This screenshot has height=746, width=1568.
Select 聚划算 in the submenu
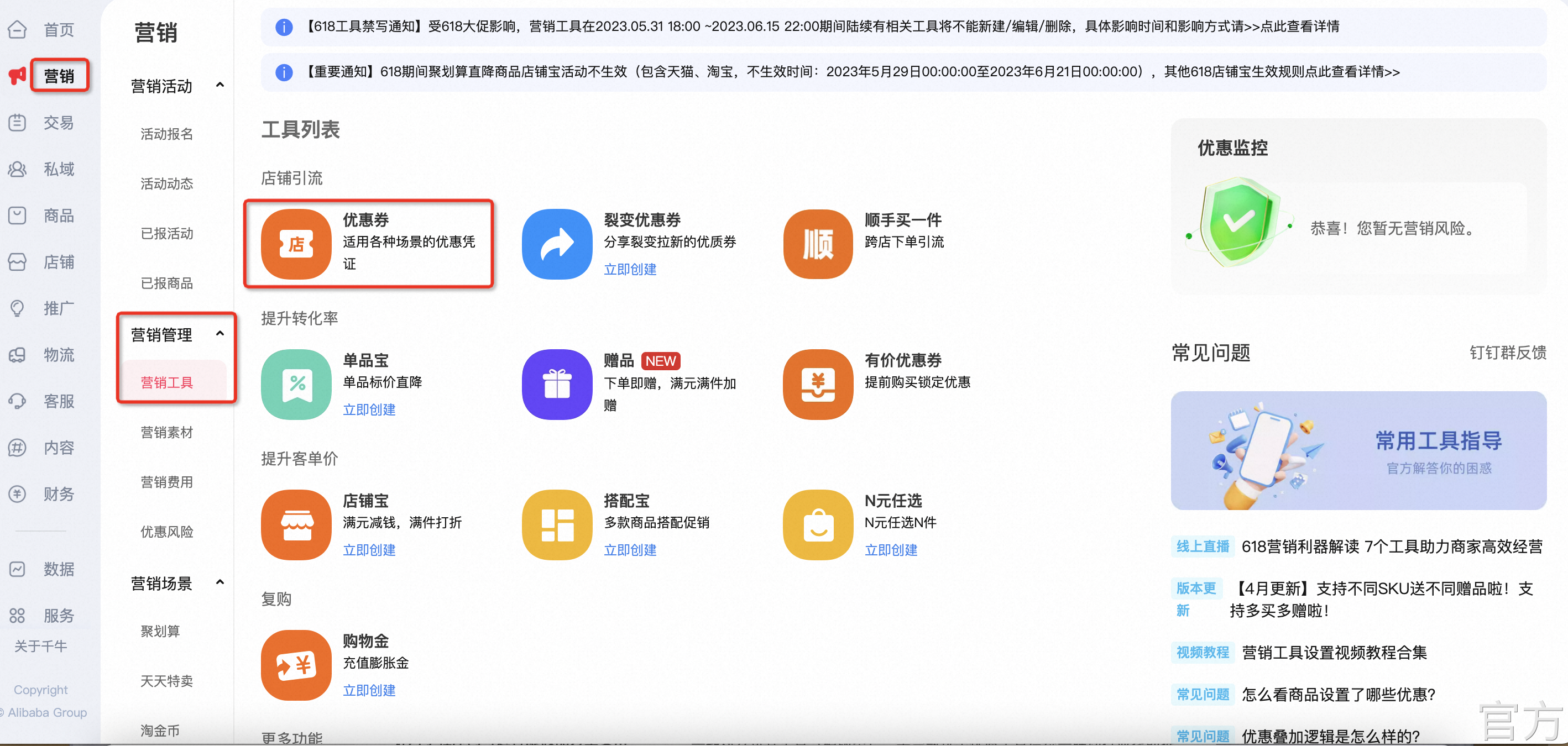(x=160, y=632)
